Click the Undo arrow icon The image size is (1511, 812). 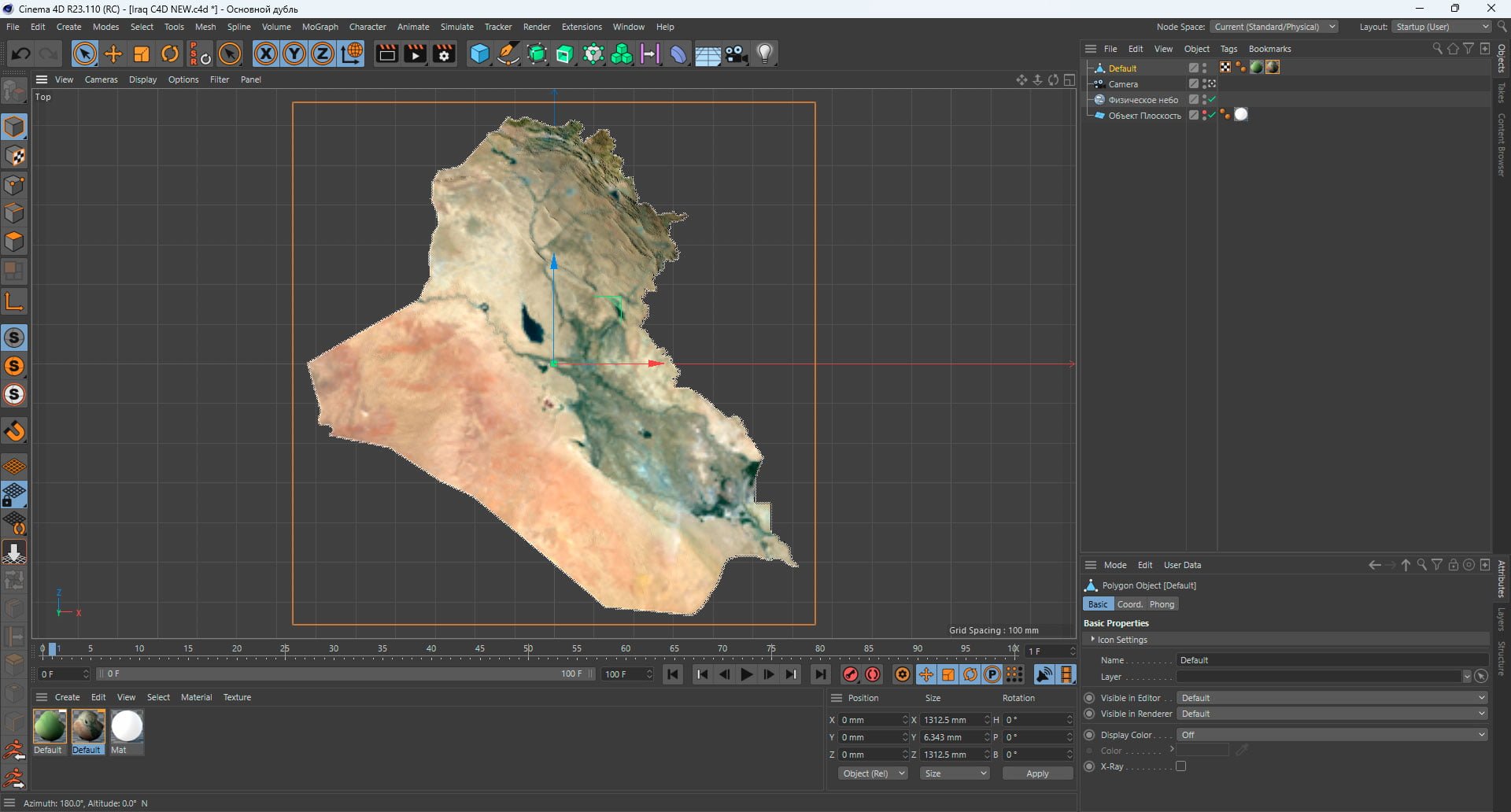coord(20,54)
